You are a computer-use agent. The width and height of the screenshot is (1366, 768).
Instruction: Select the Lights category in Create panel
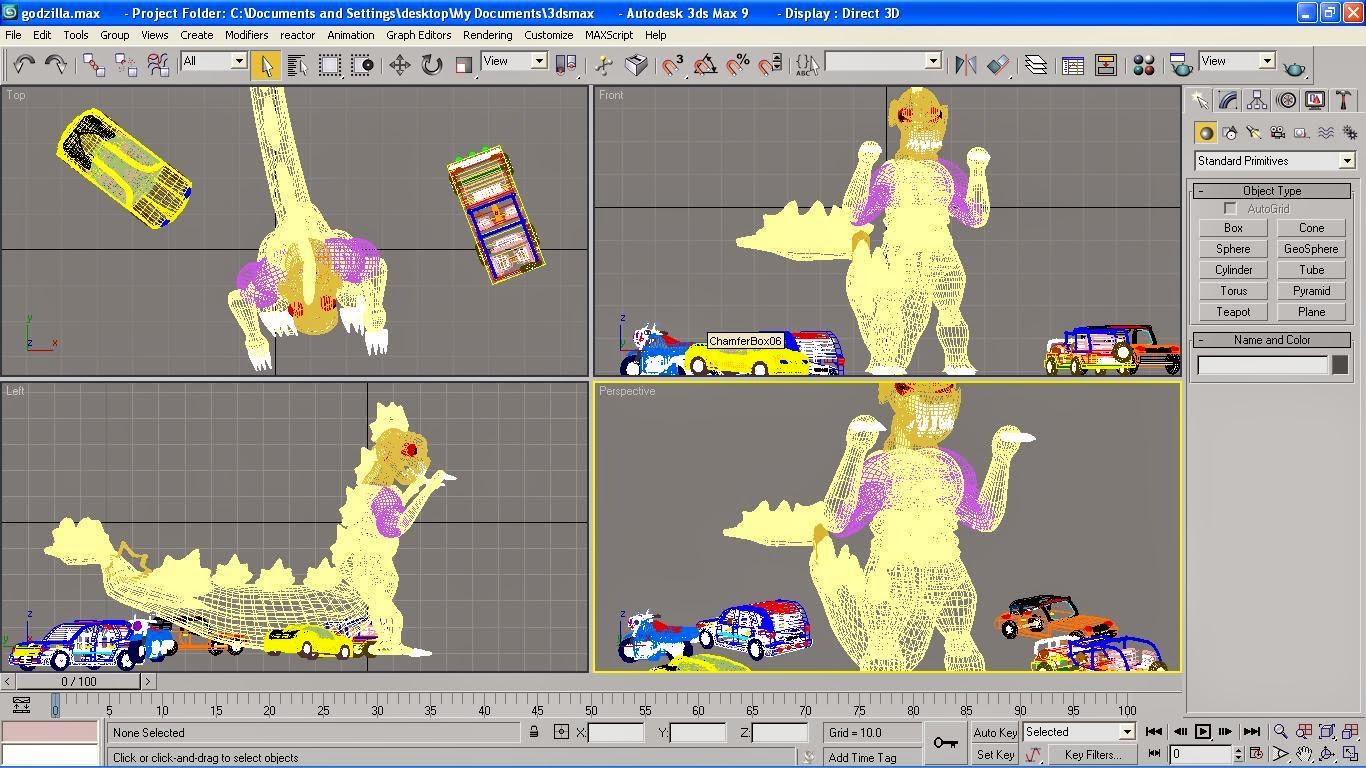[x=1254, y=133]
